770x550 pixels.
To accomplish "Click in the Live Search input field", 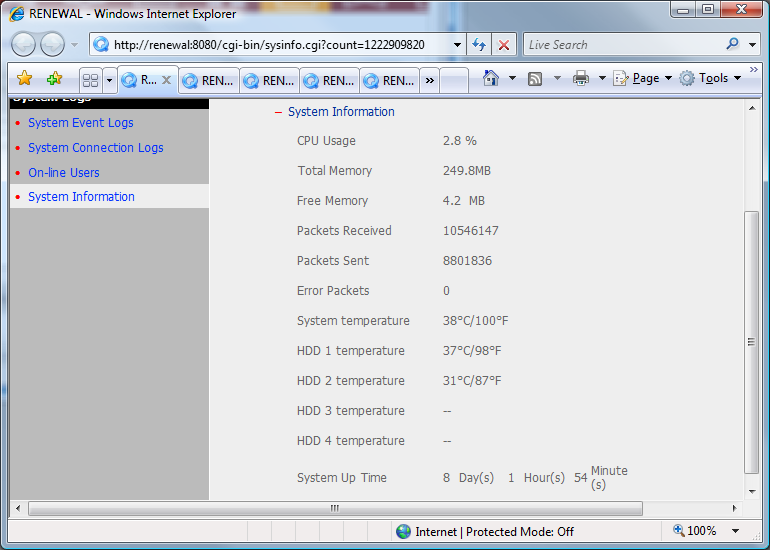I will click(x=620, y=45).
